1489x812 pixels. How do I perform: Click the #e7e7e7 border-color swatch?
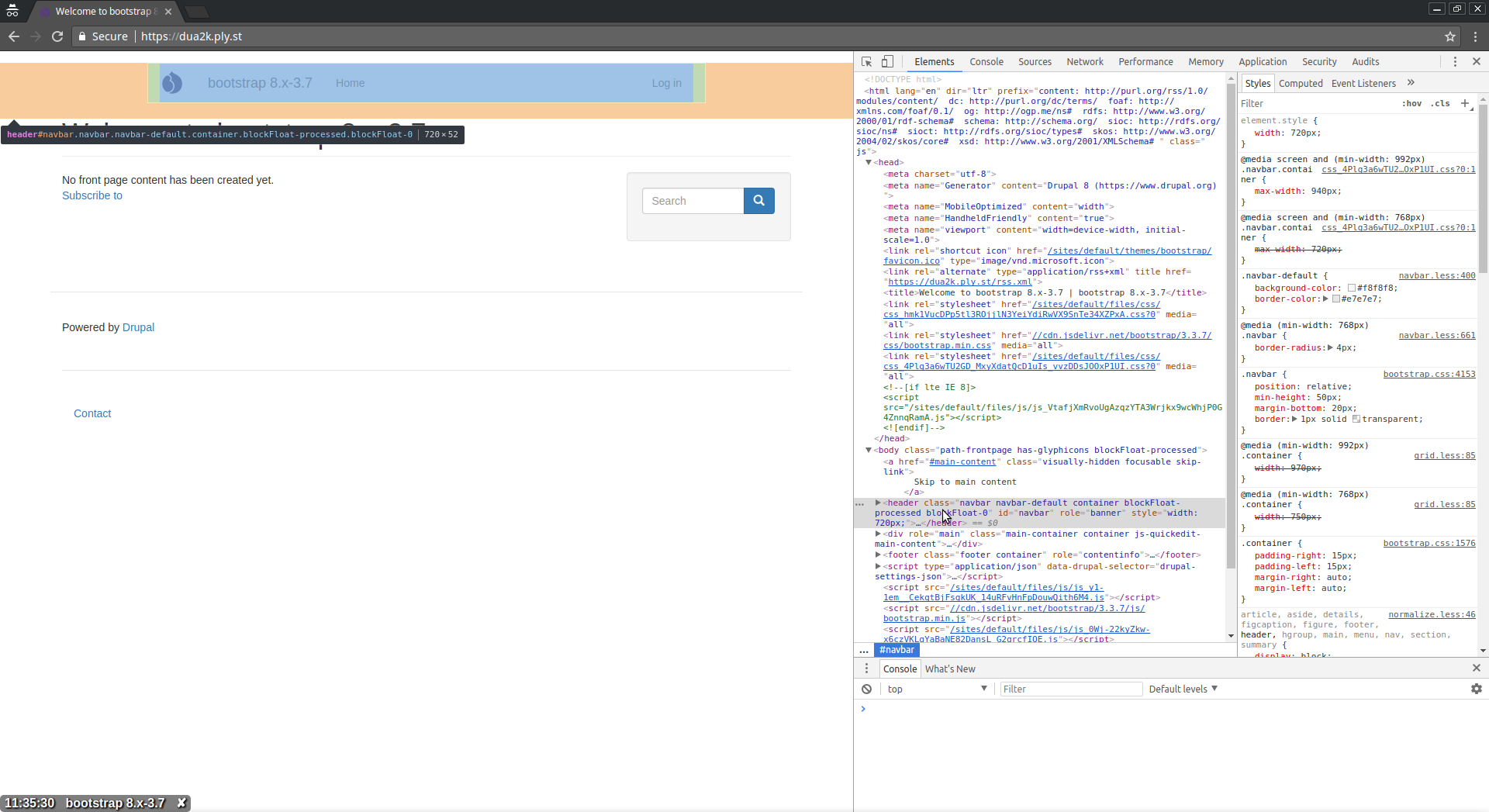(1336, 299)
